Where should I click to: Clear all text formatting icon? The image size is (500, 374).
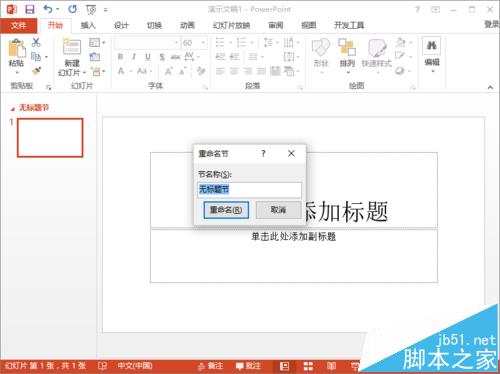(x=201, y=71)
